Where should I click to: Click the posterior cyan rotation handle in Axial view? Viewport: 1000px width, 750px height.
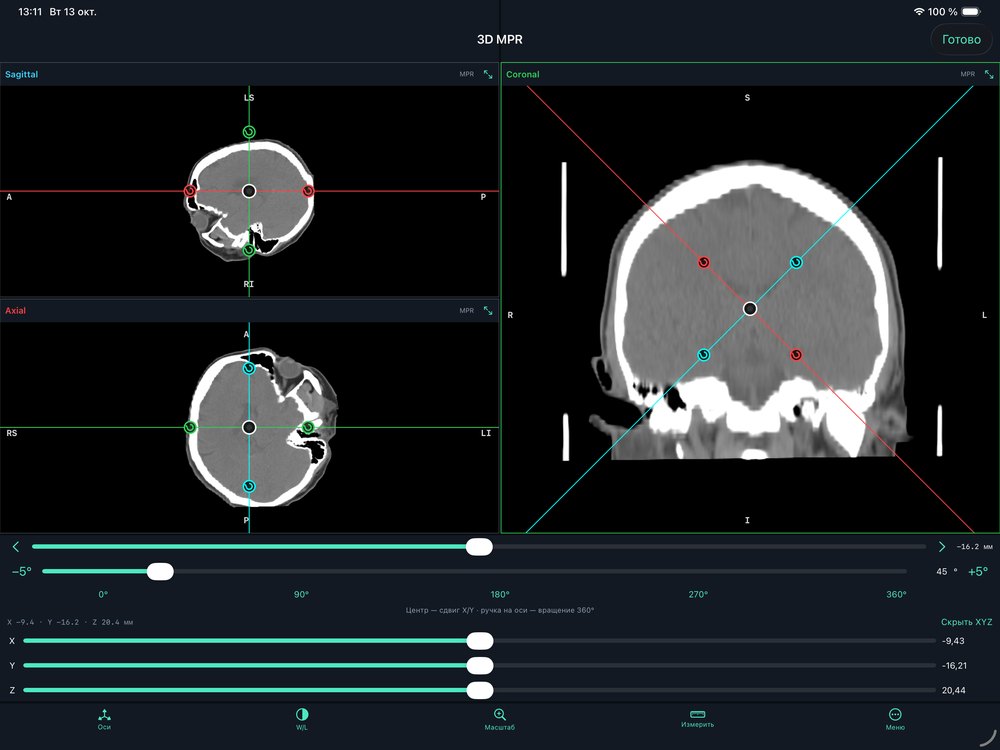249,486
